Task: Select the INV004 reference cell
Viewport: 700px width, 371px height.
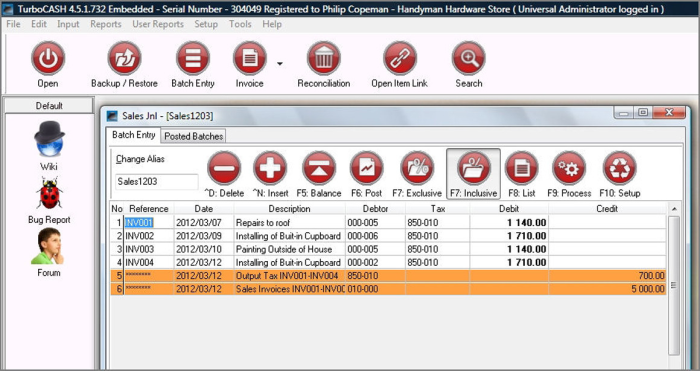Action: pyautogui.click(x=149, y=263)
